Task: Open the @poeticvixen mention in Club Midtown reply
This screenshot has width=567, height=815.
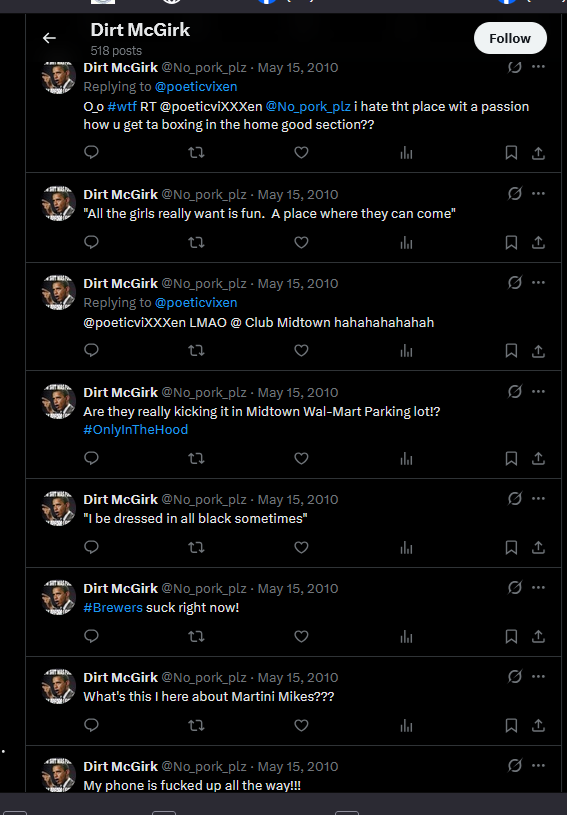Action: click(x=196, y=303)
